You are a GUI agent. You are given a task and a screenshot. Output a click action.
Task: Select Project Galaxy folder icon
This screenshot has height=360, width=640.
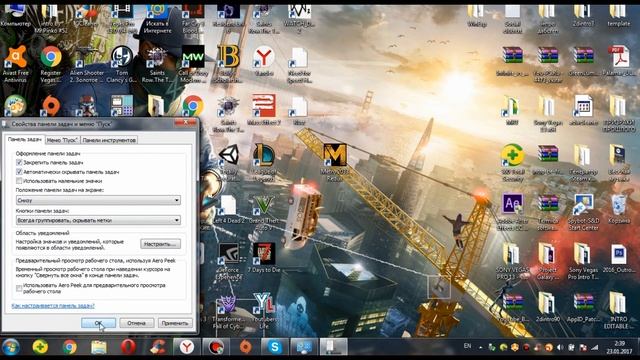click(x=548, y=261)
